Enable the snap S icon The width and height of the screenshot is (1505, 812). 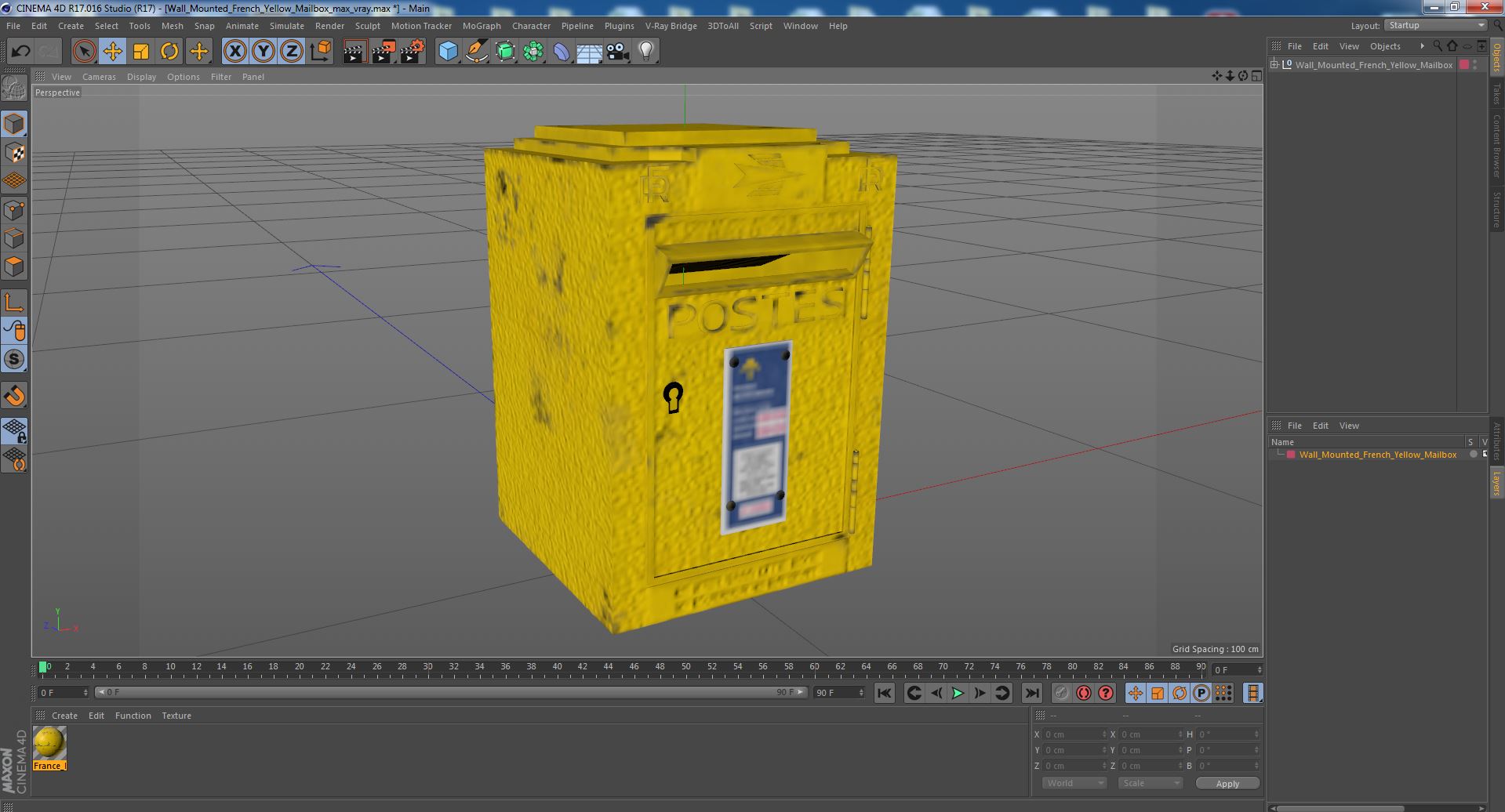pos(14,360)
